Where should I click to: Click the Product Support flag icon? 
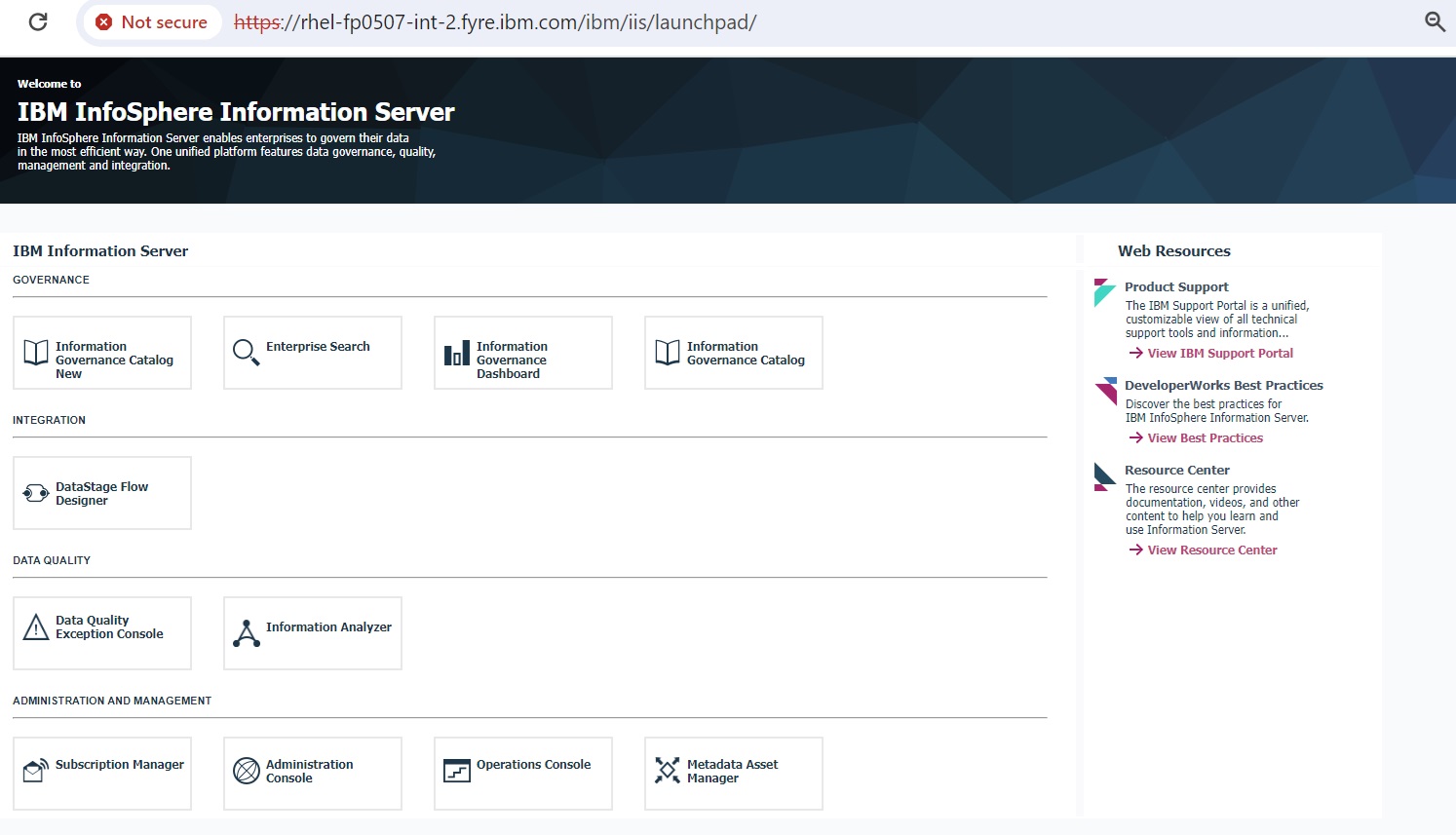(1105, 292)
